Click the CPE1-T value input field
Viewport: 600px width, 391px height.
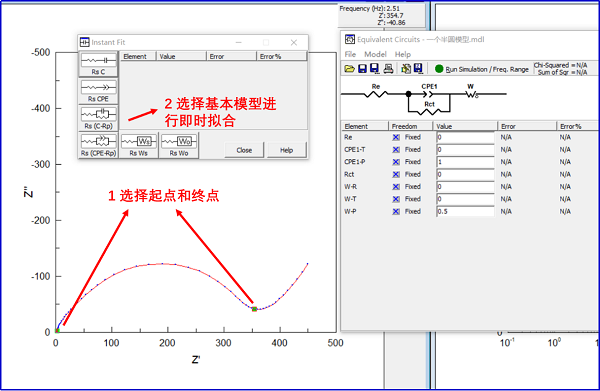(x=465, y=150)
